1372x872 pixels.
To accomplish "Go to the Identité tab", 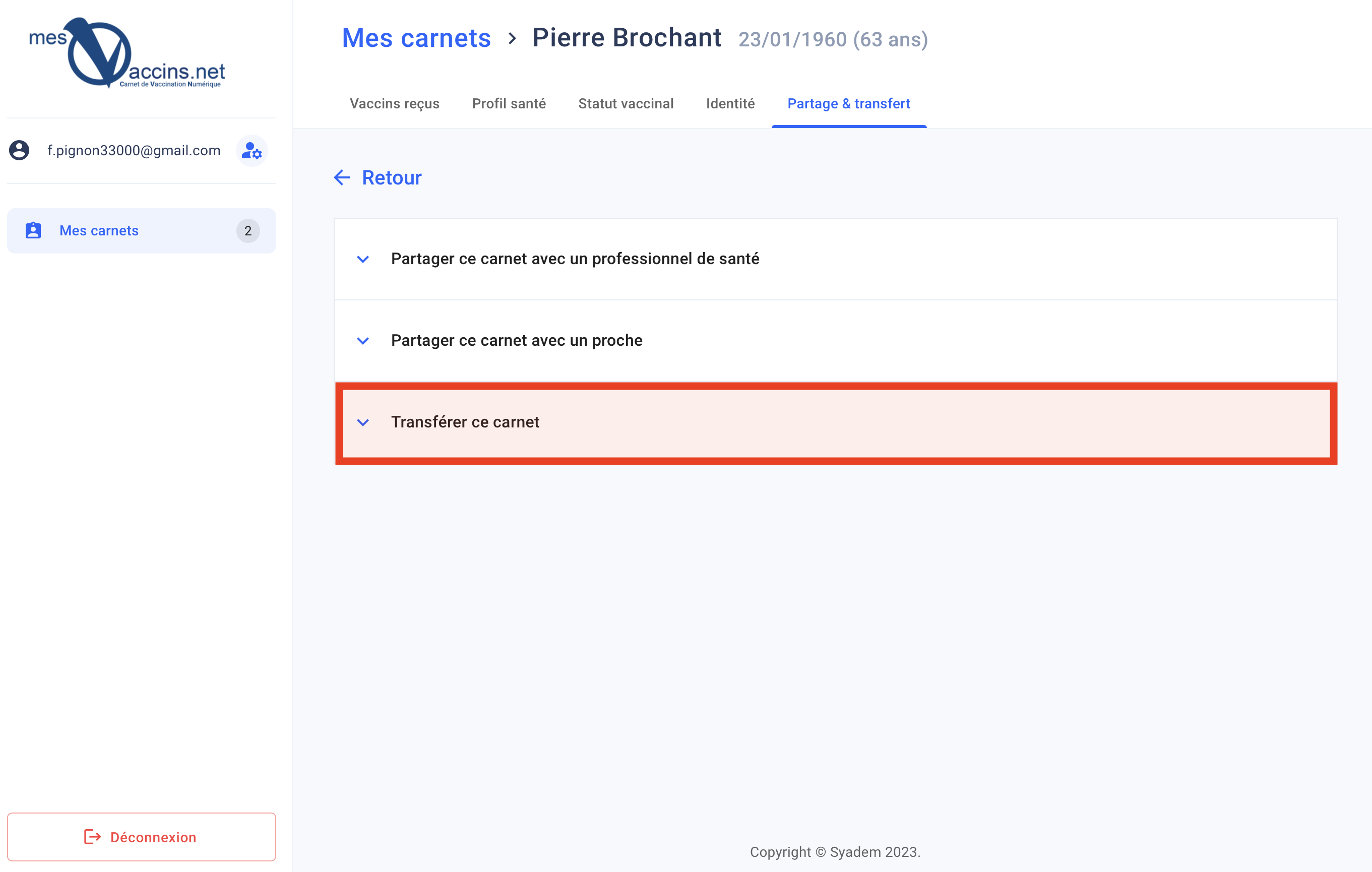I will point(730,104).
